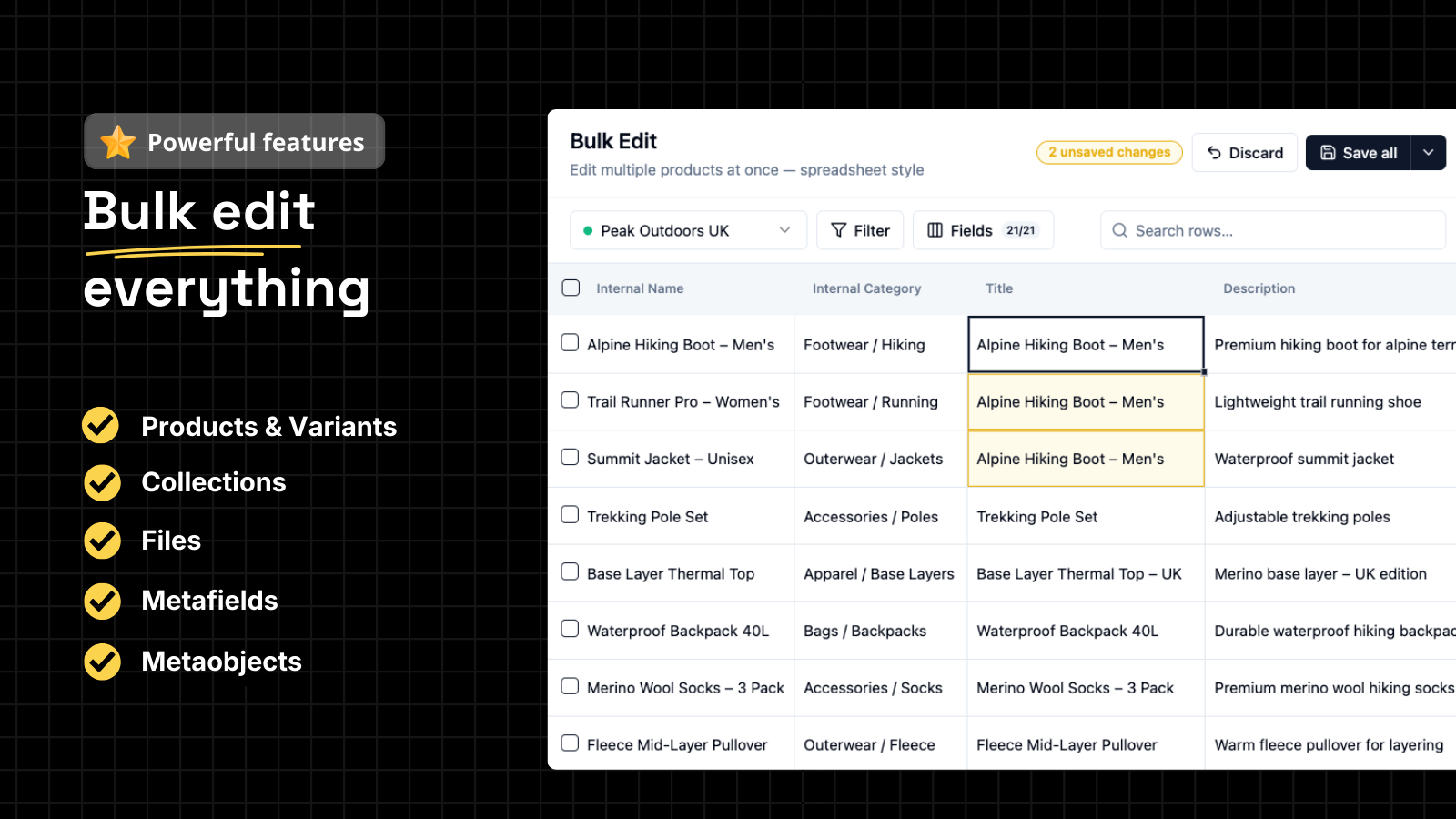The image size is (1456, 819).
Task: Click the Title column header
Action: coord(998,288)
